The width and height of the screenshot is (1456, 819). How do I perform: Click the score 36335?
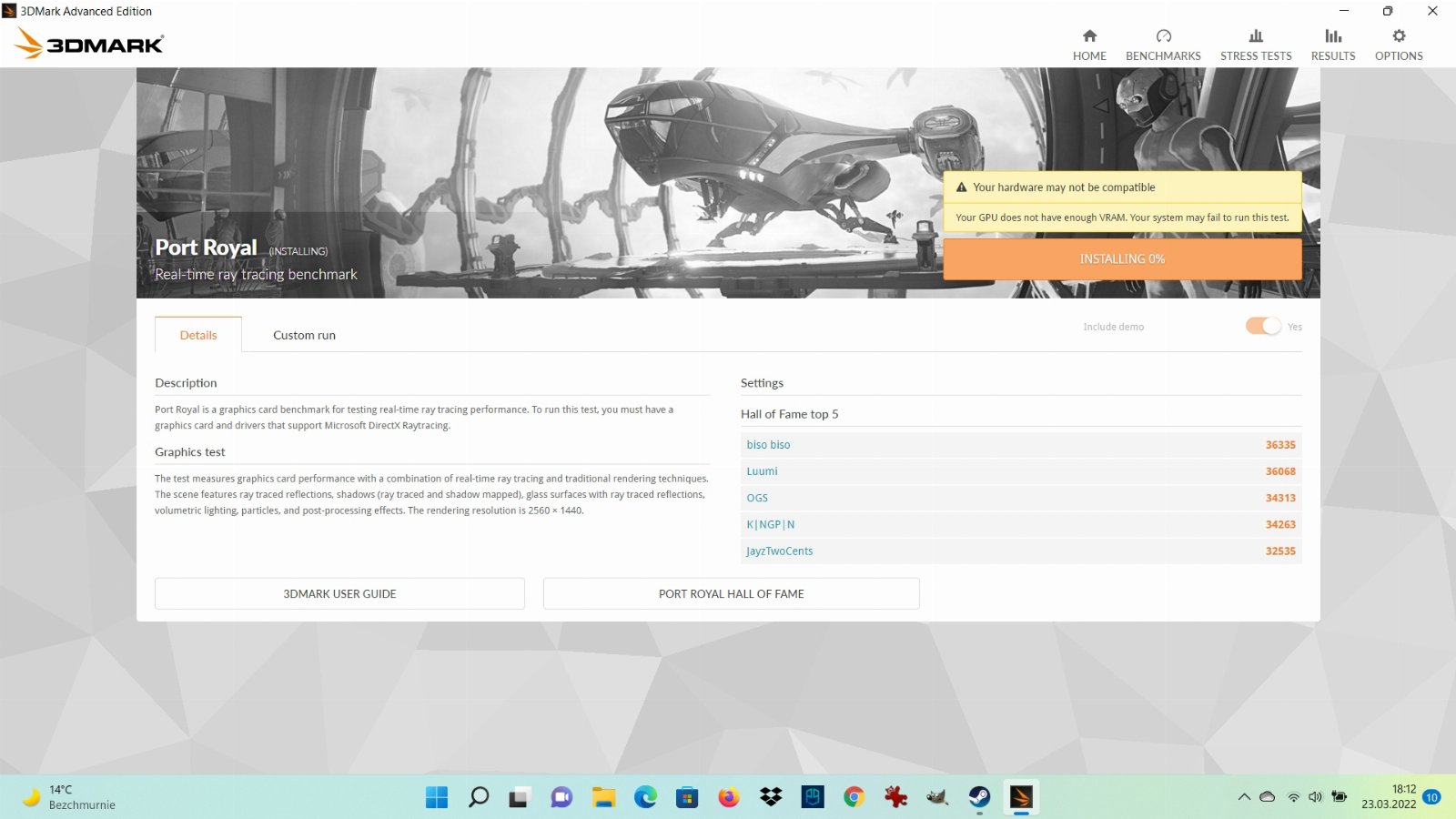pyautogui.click(x=1280, y=445)
